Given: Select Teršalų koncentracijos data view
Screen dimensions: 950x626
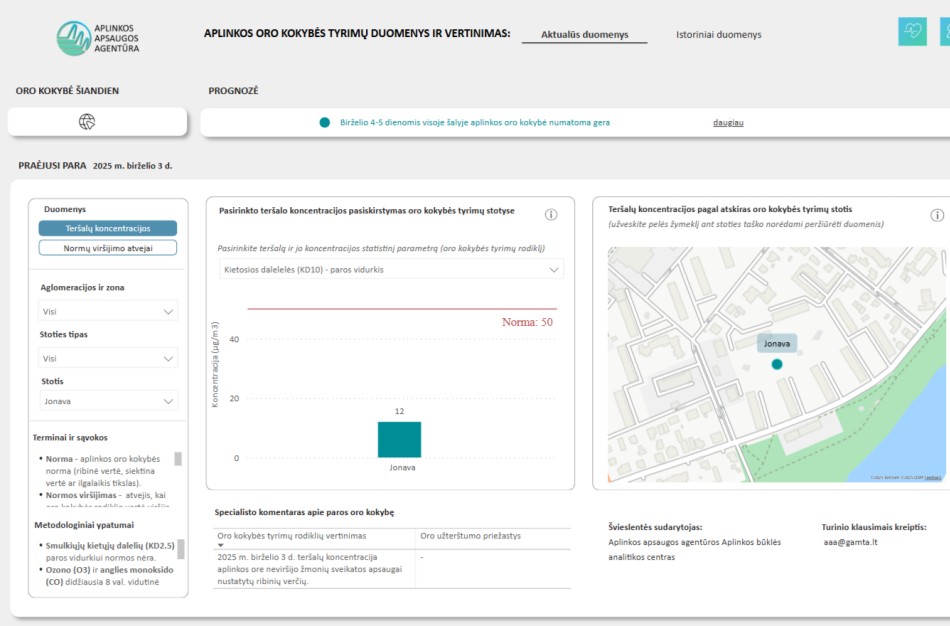Looking at the screenshot, I should (x=108, y=228).
